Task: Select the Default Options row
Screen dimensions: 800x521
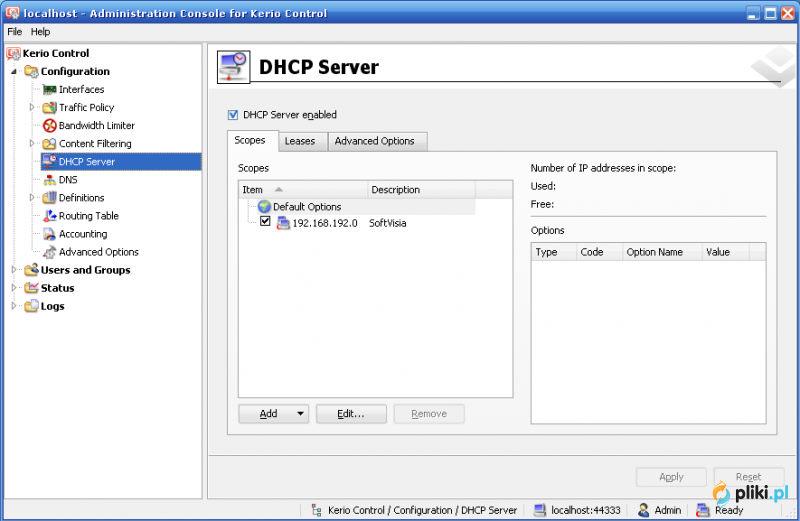Action: pyautogui.click(x=357, y=207)
